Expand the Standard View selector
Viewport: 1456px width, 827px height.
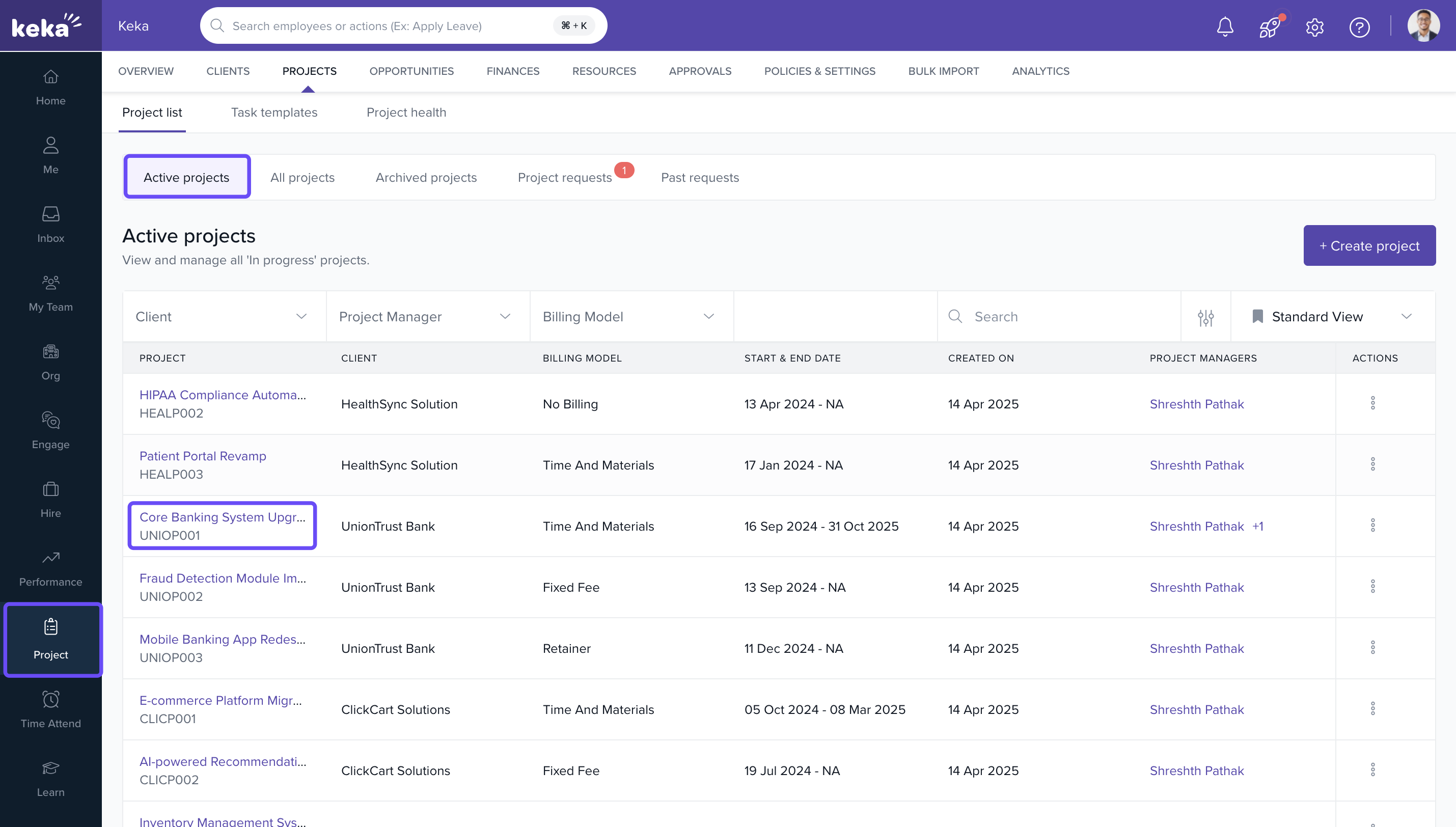click(x=1407, y=316)
